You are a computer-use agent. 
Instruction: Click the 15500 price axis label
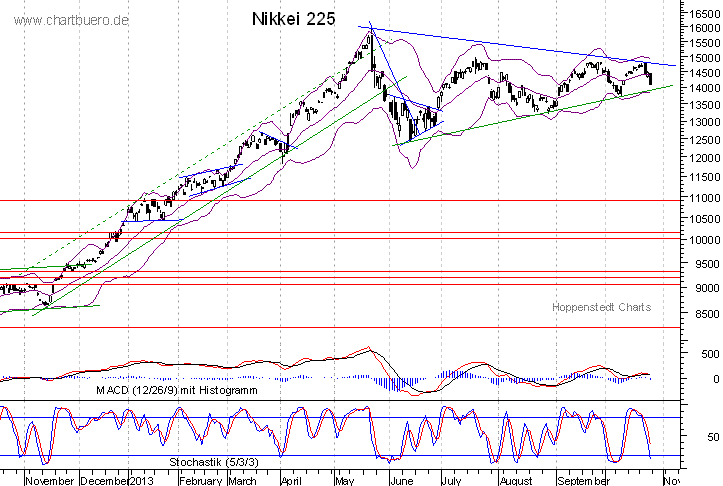coord(705,43)
